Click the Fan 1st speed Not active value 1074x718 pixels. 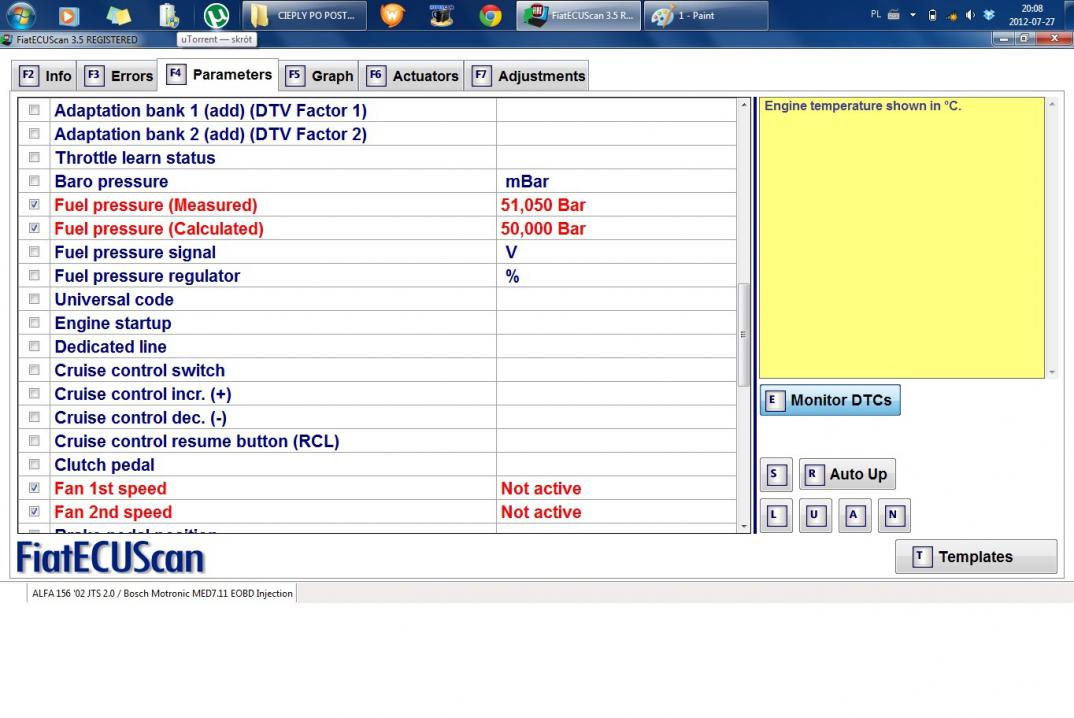pos(541,488)
